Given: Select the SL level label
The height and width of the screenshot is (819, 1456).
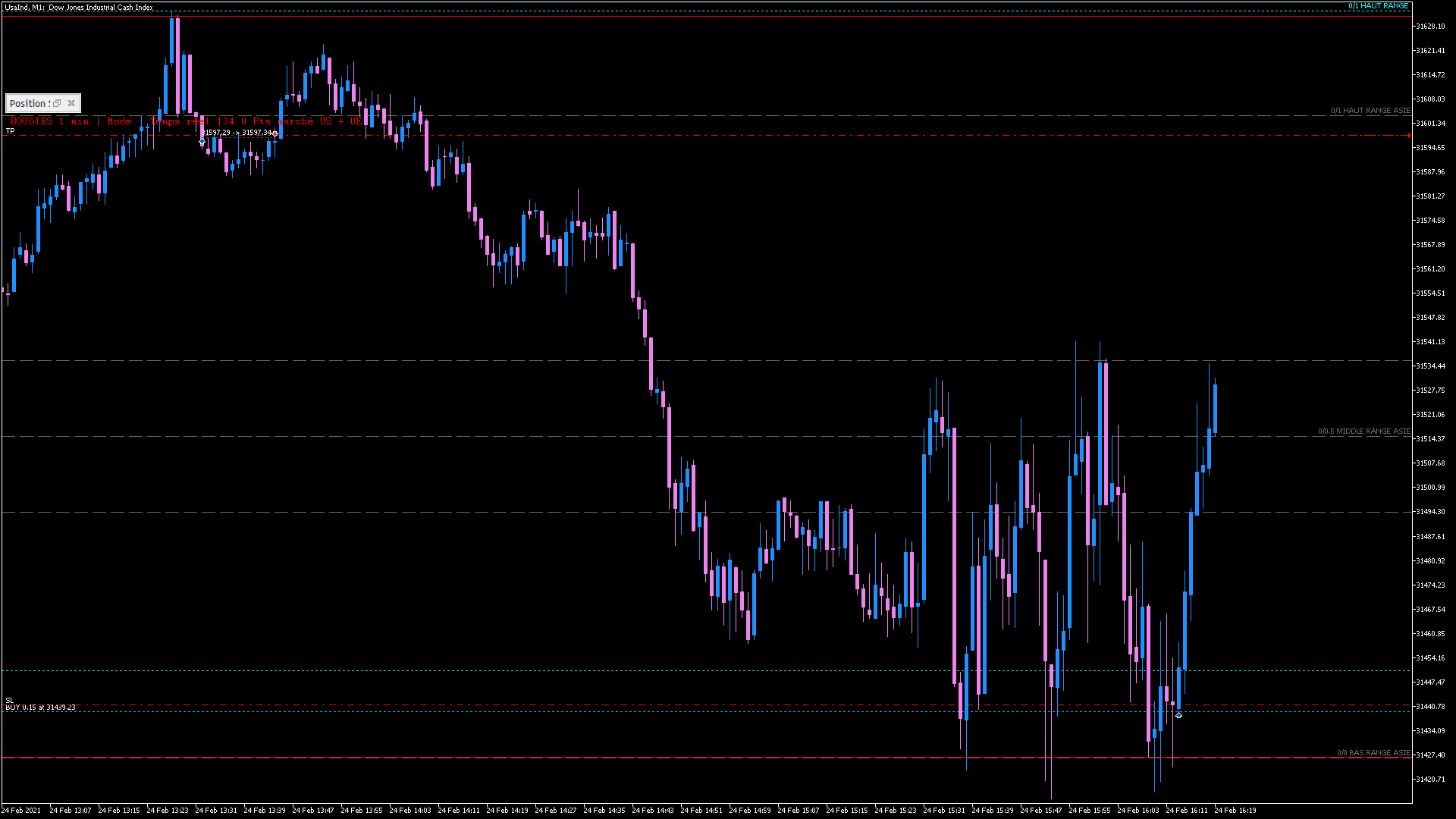Looking at the screenshot, I should tap(9, 700).
